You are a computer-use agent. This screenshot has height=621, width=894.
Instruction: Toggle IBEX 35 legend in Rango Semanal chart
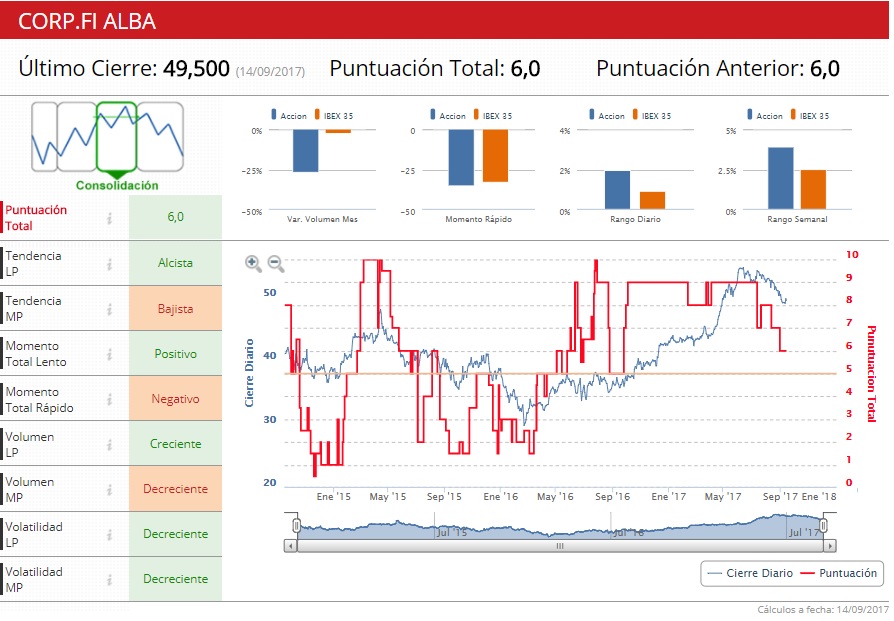pos(810,115)
